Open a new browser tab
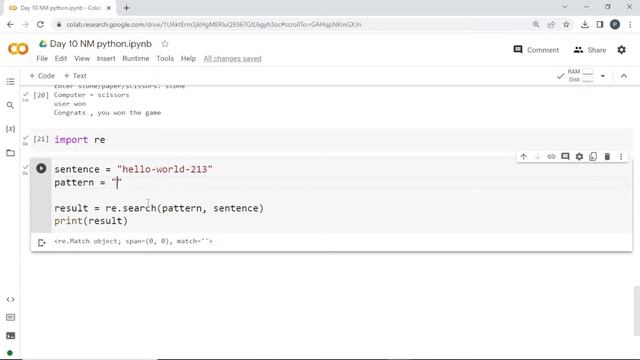Image resolution: width=640 pixels, height=360 pixels. tap(127, 8)
